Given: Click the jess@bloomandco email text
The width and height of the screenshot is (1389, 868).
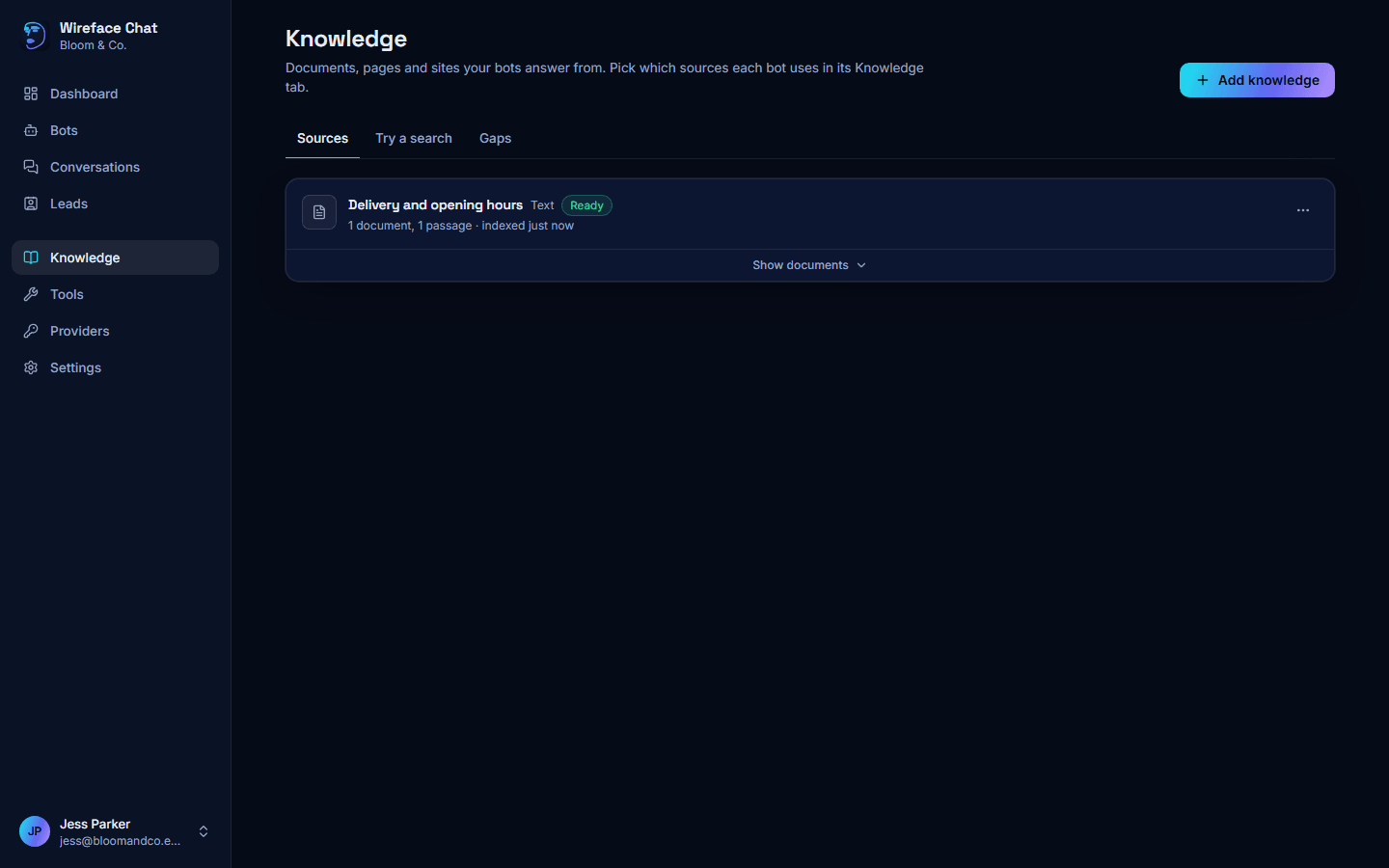Looking at the screenshot, I should 120,841.
